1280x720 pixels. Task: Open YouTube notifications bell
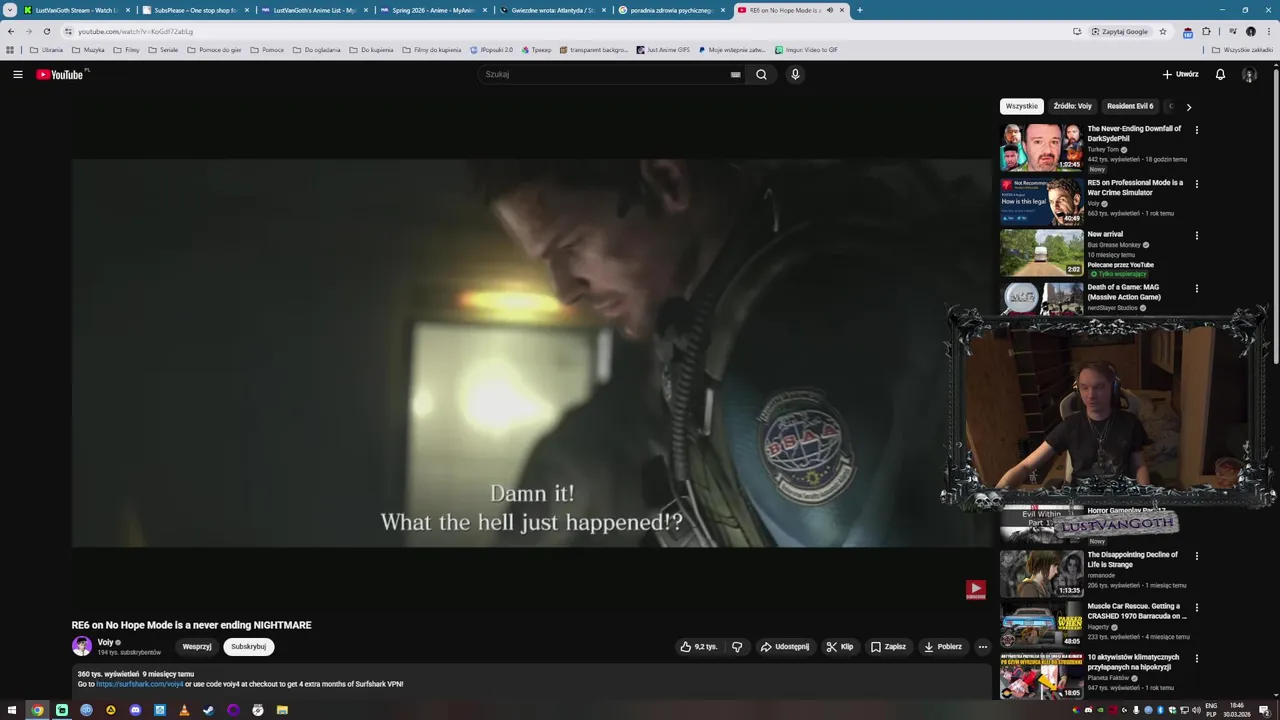(x=1220, y=74)
